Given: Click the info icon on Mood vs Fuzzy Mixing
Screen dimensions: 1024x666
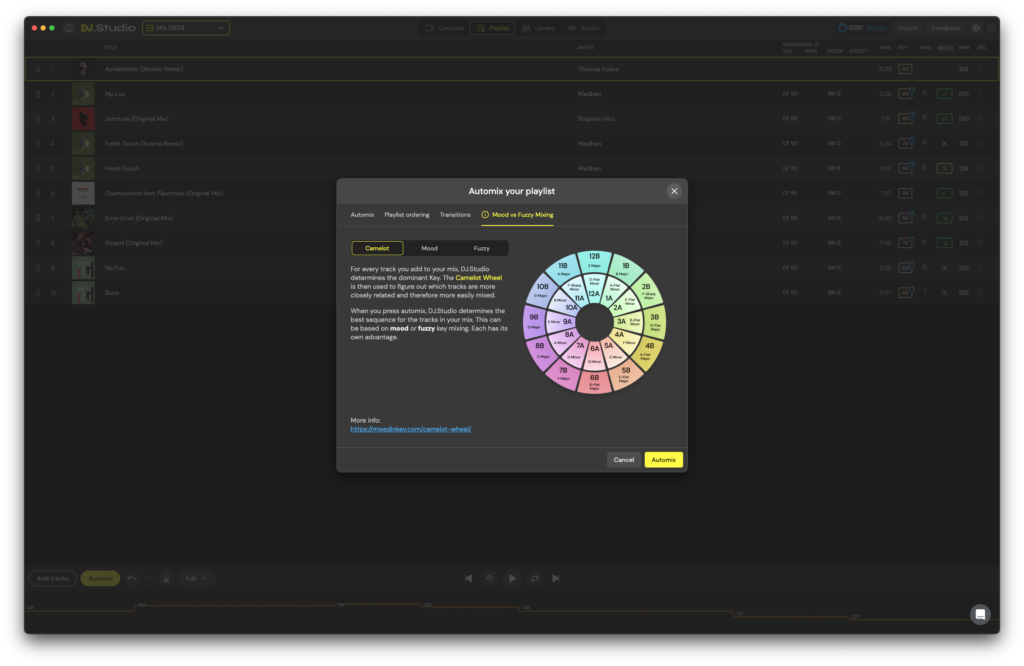Looking at the screenshot, I should tap(485, 215).
